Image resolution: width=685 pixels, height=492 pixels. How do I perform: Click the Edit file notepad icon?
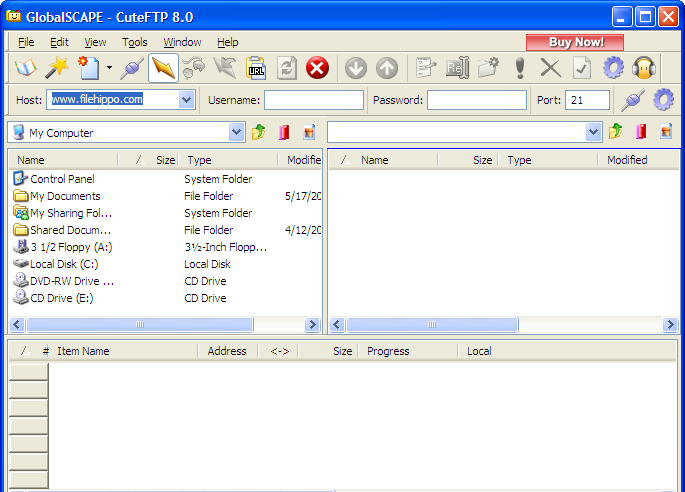point(426,68)
